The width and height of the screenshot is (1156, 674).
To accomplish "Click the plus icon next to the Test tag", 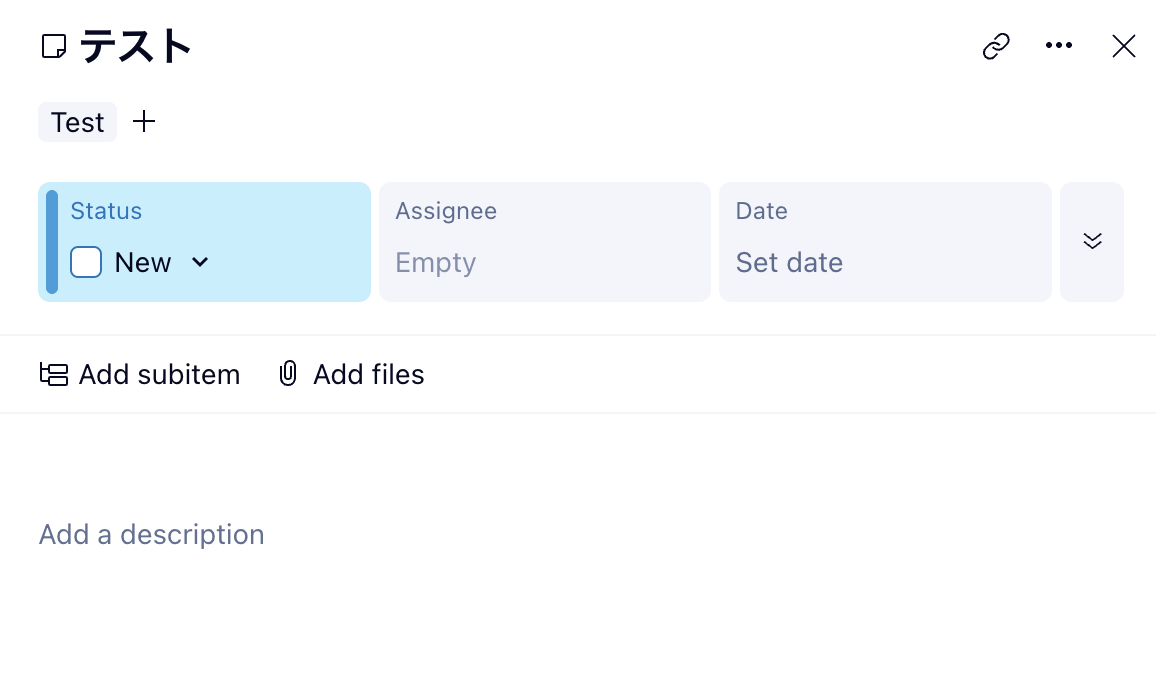I will coord(145,122).
